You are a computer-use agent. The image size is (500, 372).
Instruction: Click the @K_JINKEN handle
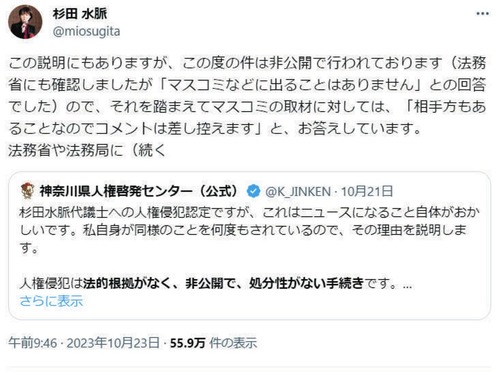298,192
